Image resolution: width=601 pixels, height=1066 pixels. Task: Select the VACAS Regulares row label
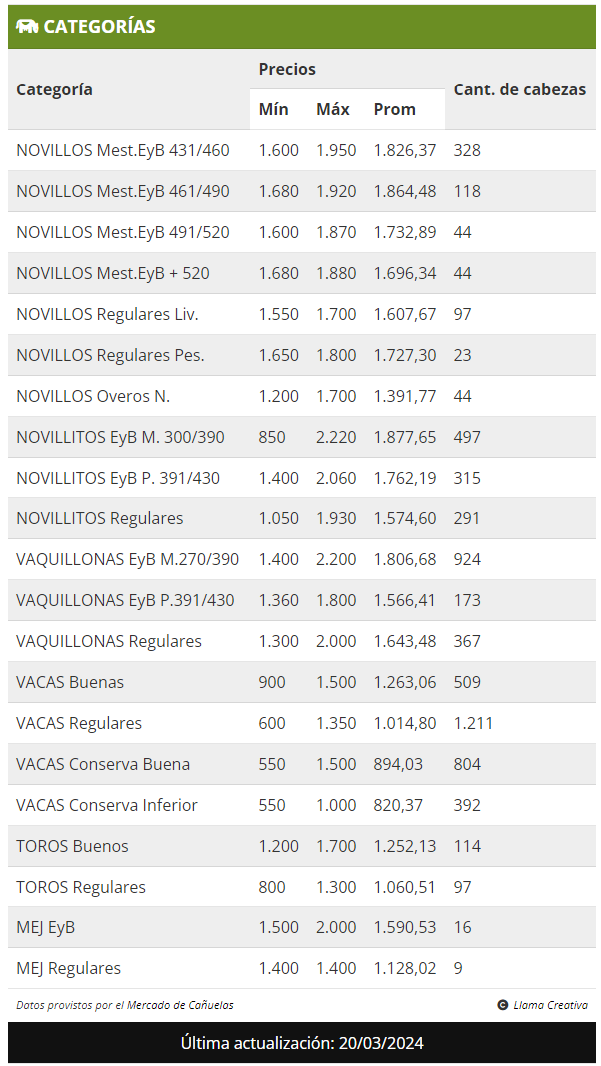pyautogui.click(x=79, y=723)
